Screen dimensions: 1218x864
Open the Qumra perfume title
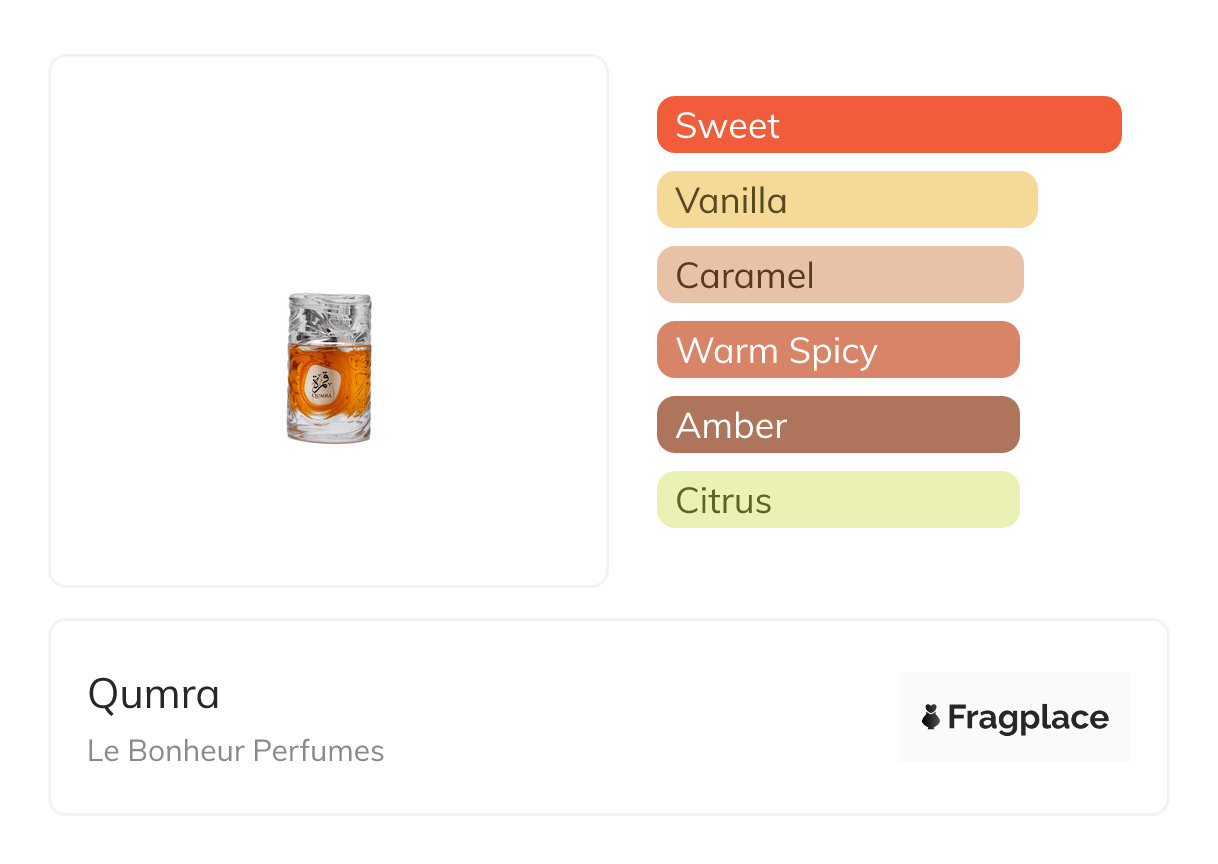click(154, 694)
